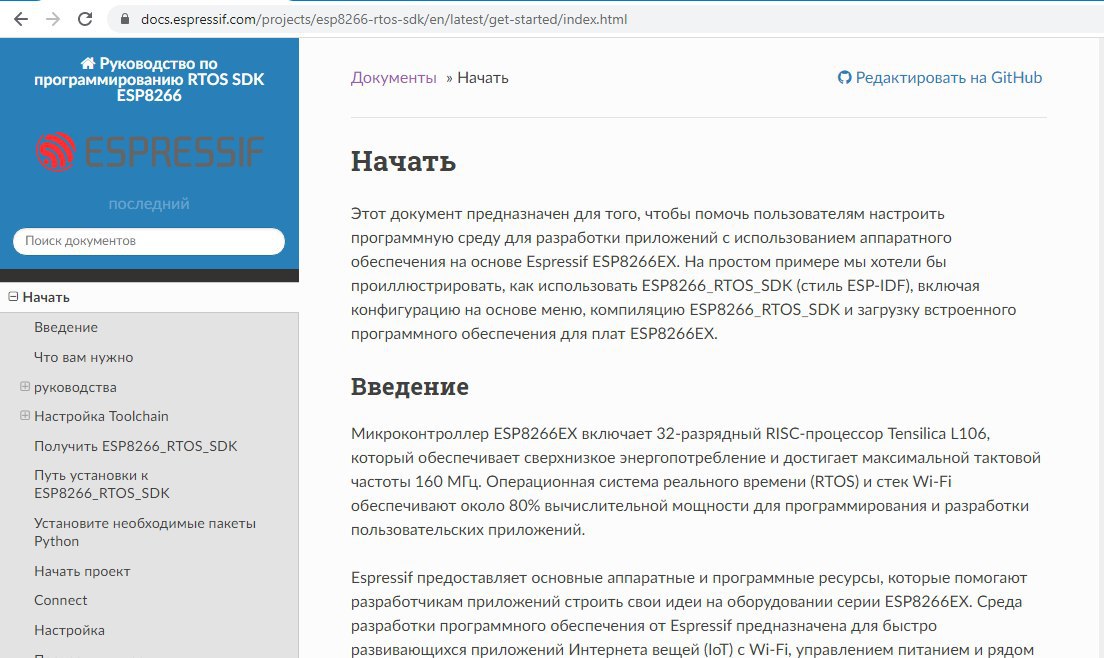Reload the page with the refresh icon

tap(85, 19)
